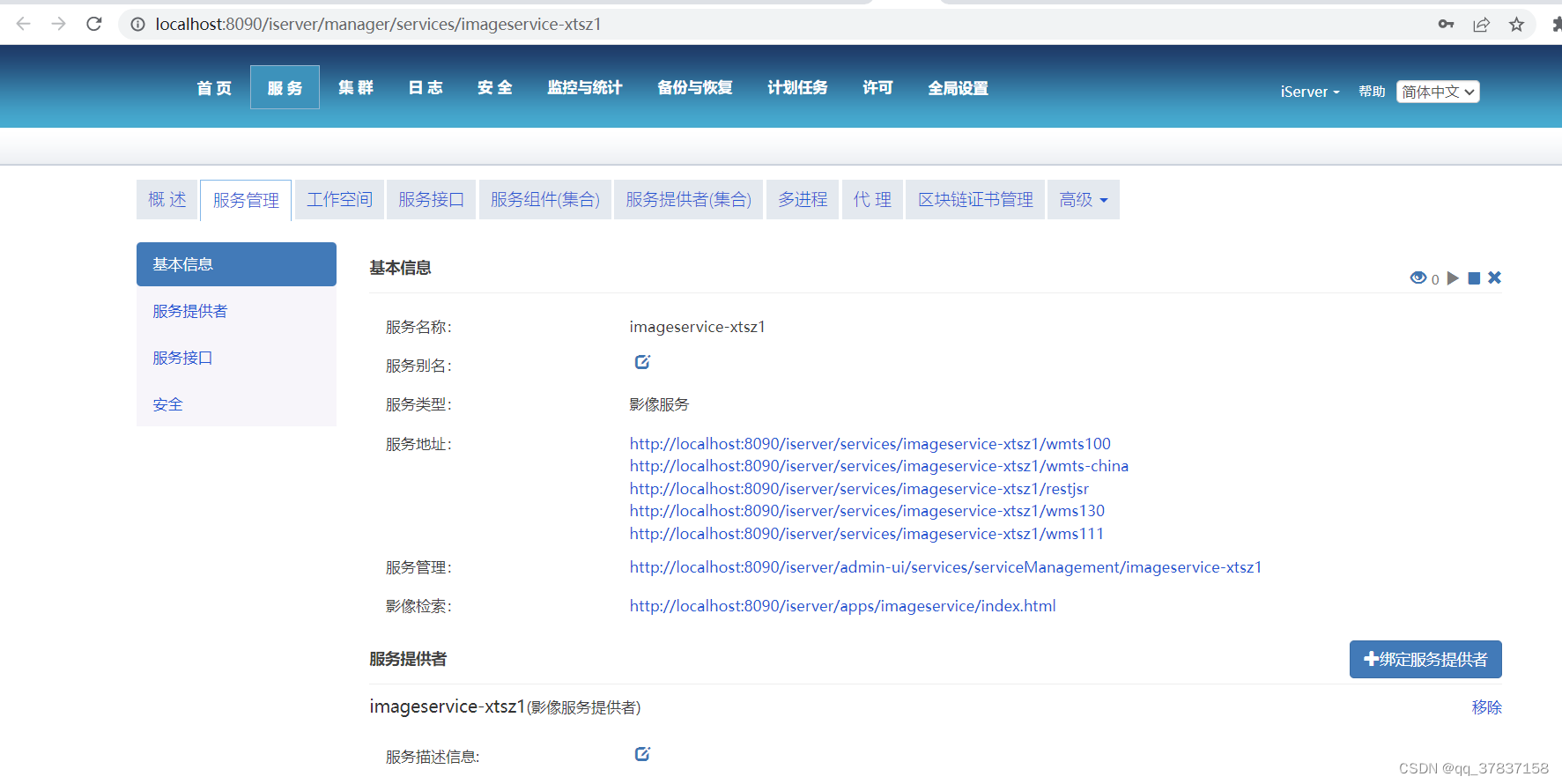Switch to the 服务管理 tab
This screenshot has width=1562, height=784.
[246, 200]
